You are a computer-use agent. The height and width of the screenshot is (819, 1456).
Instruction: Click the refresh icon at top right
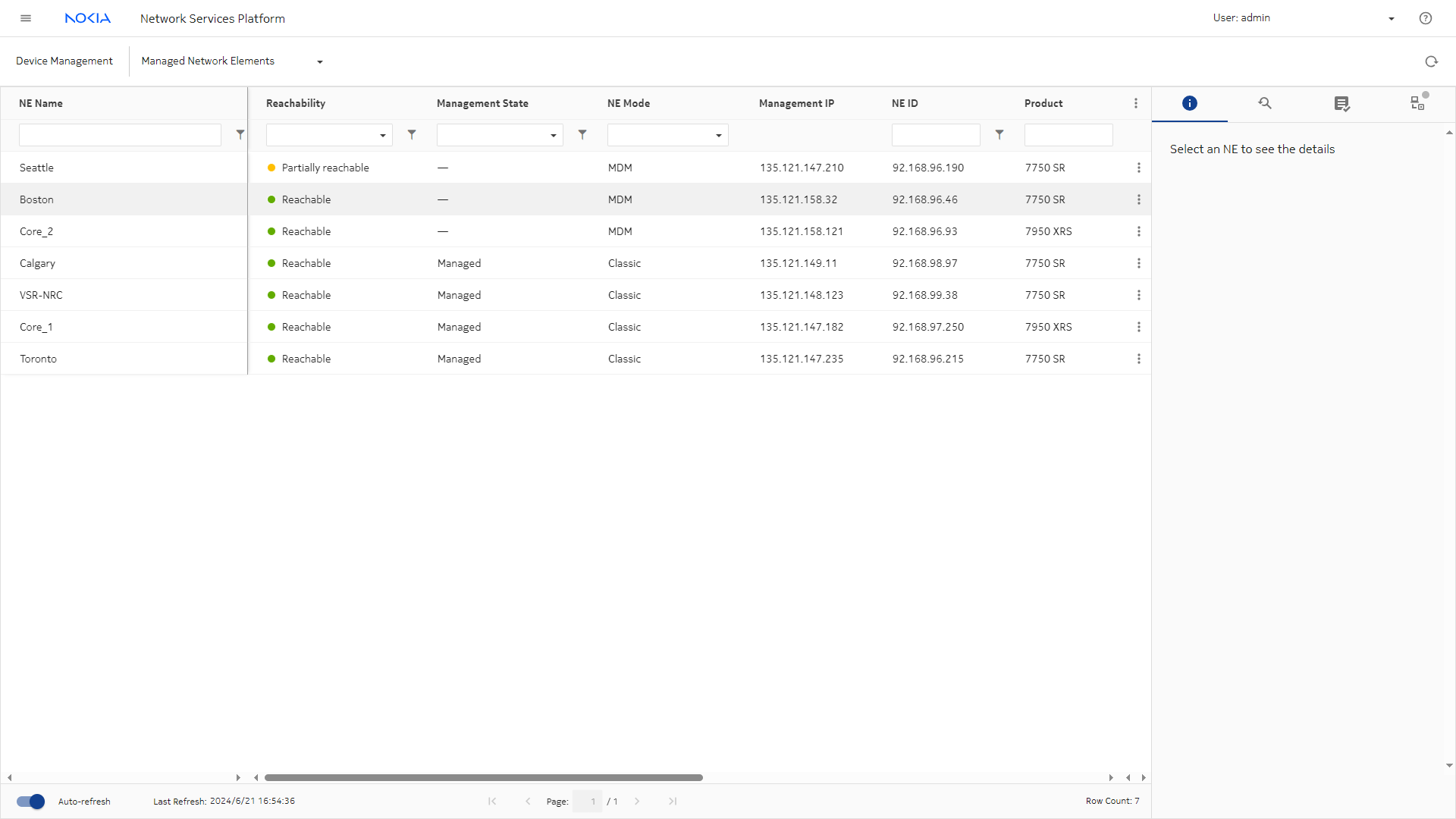tap(1431, 61)
